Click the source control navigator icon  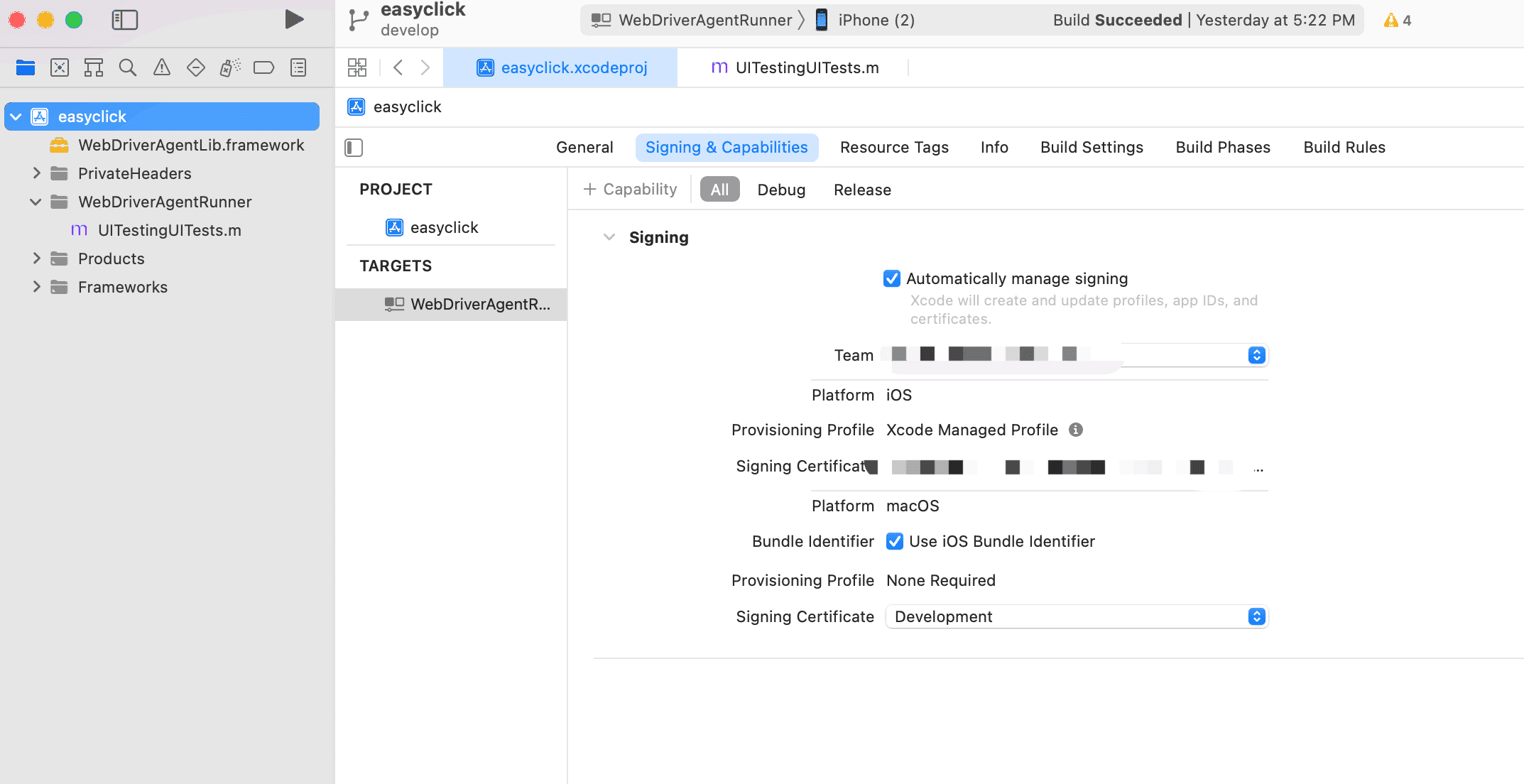click(x=59, y=67)
